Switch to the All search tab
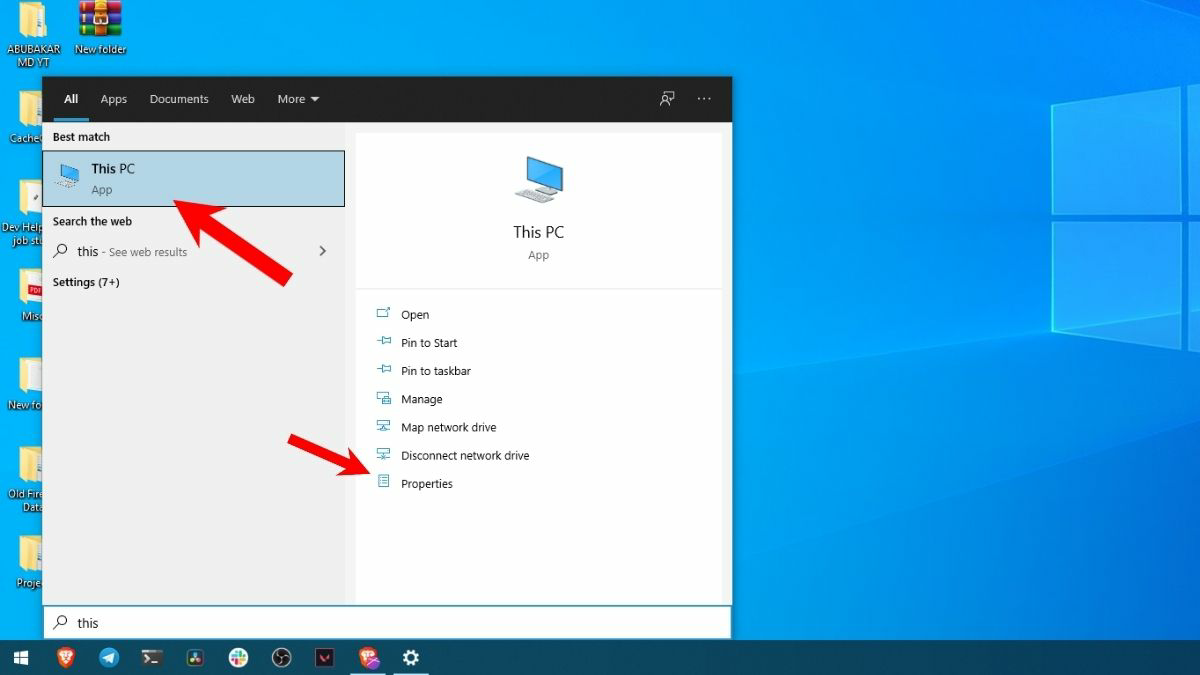The height and width of the screenshot is (675, 1200). [71, 99]
